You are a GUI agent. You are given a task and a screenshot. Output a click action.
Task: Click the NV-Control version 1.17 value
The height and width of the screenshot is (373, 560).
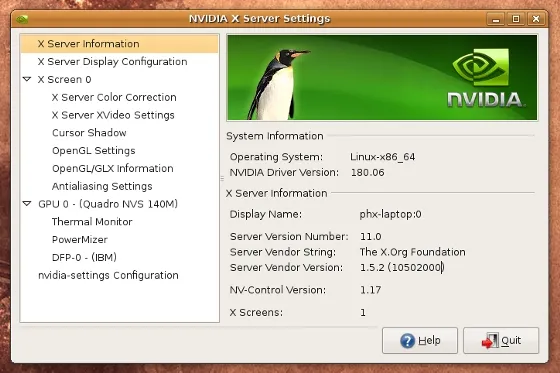[x=370, y=290]
